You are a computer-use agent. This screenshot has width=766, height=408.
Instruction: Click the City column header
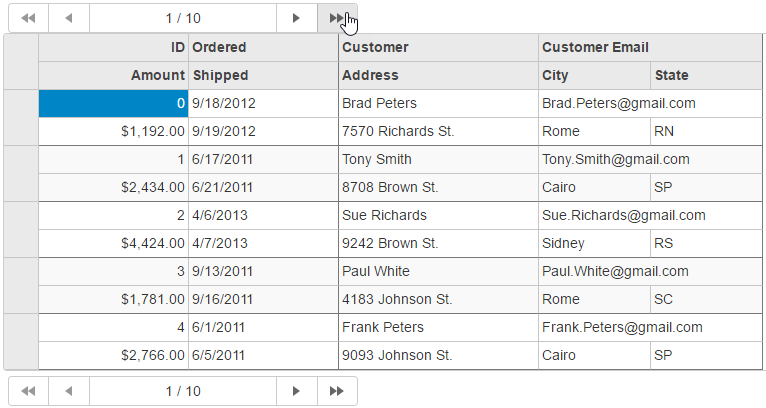[x=594, y=75]
